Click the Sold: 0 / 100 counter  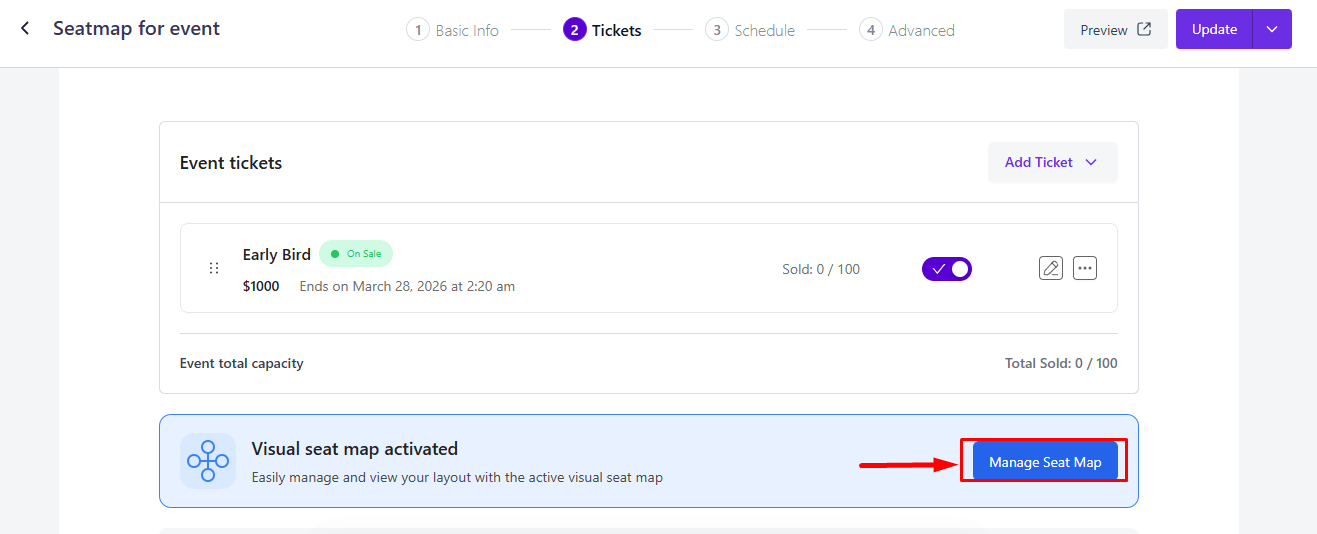[x=820, y=269]
